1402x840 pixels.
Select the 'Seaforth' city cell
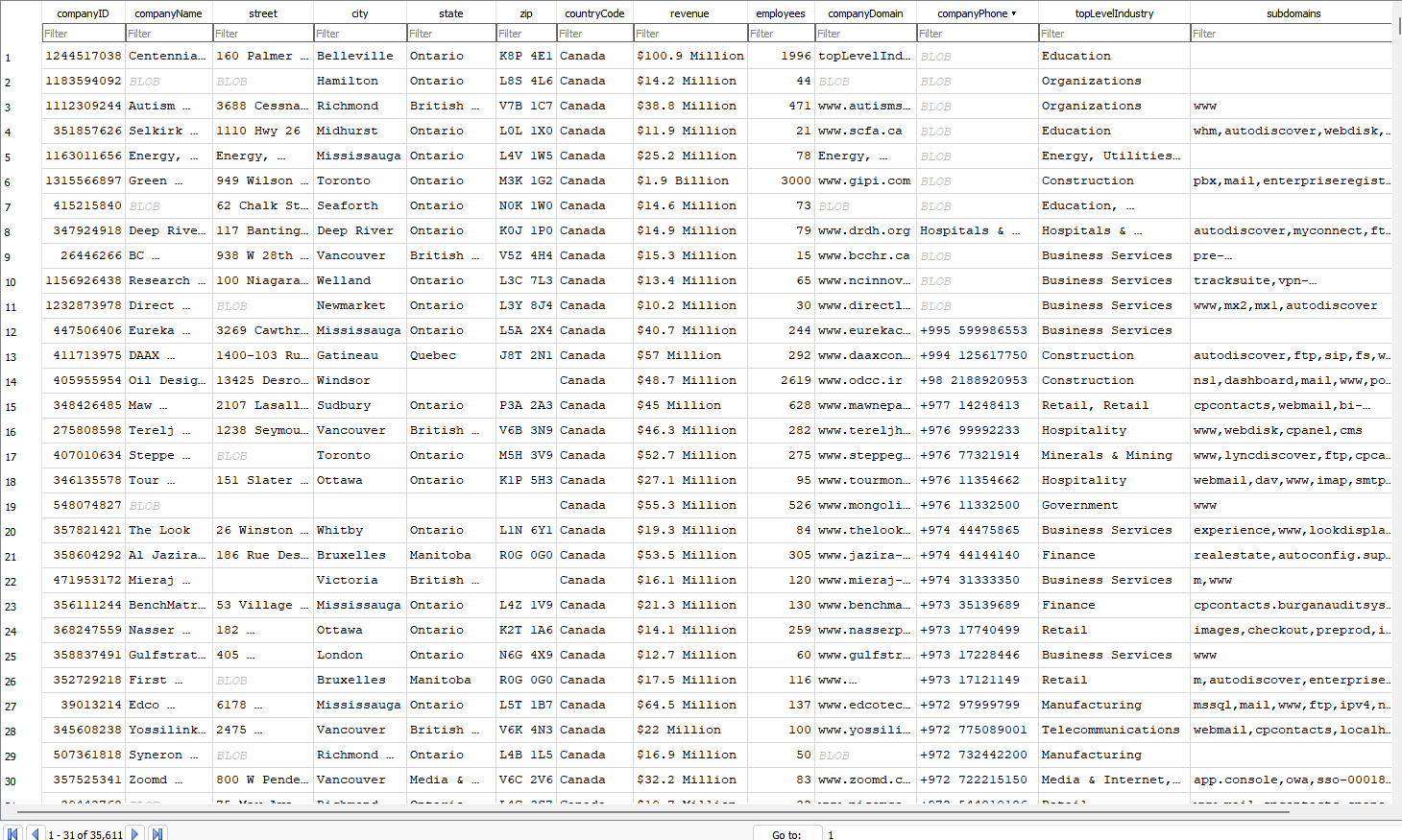(x=360, y=206)
